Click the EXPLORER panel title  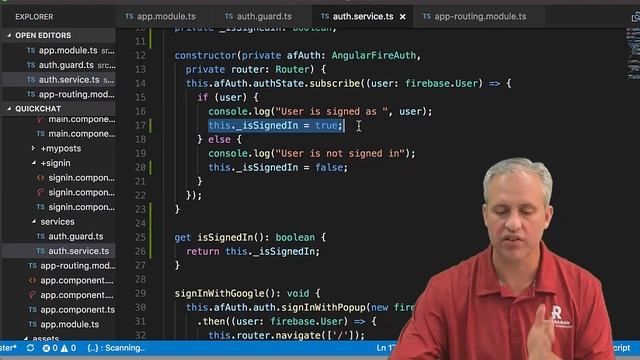(x=34, y=17)
